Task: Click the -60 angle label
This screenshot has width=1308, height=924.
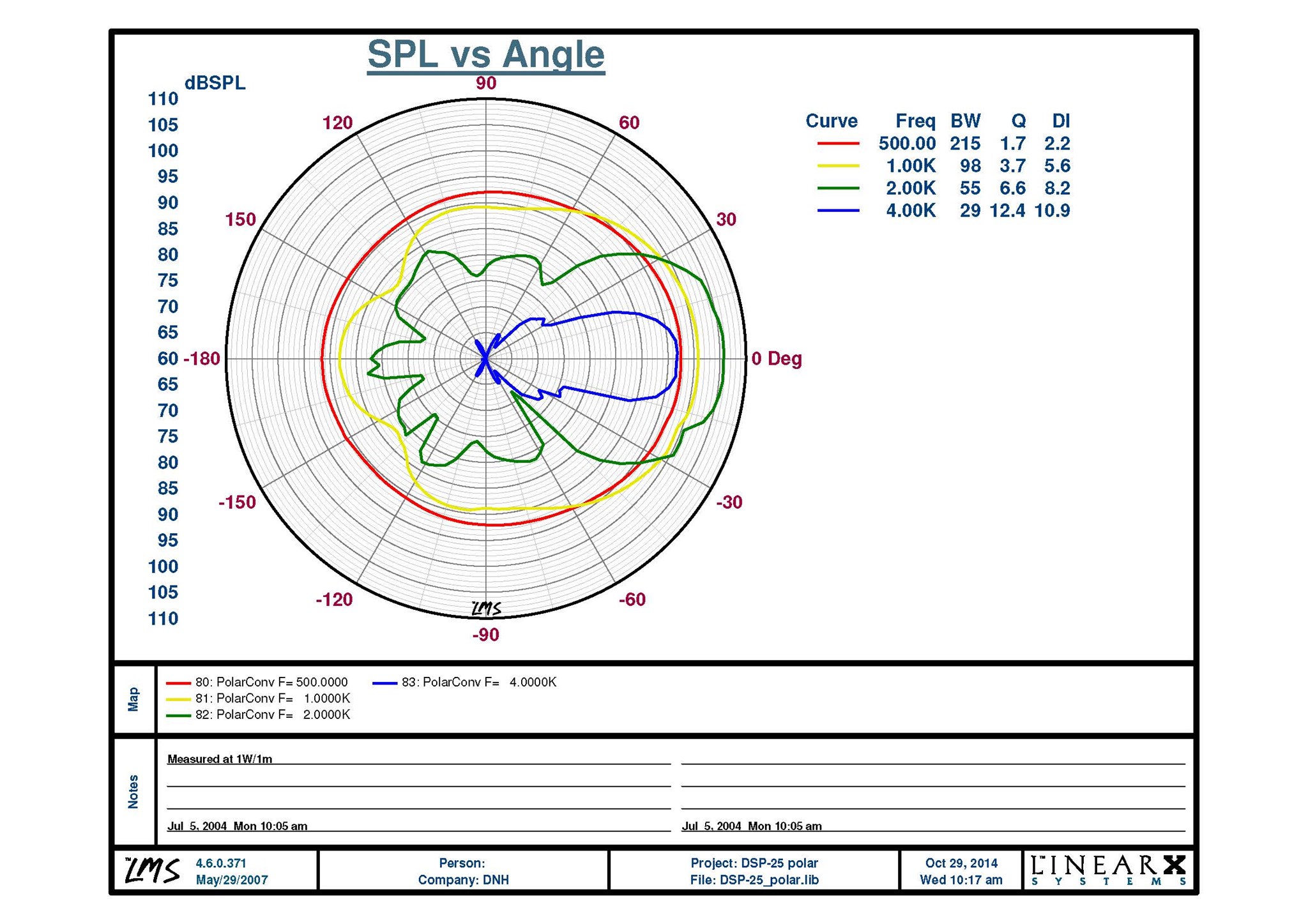Action: (632, 600)
